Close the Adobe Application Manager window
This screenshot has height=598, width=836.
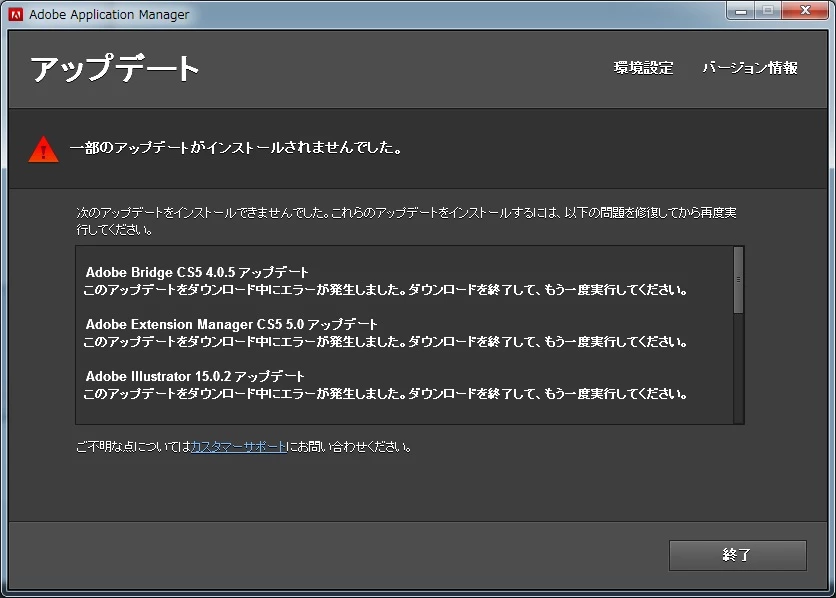(x=806, y=11)
